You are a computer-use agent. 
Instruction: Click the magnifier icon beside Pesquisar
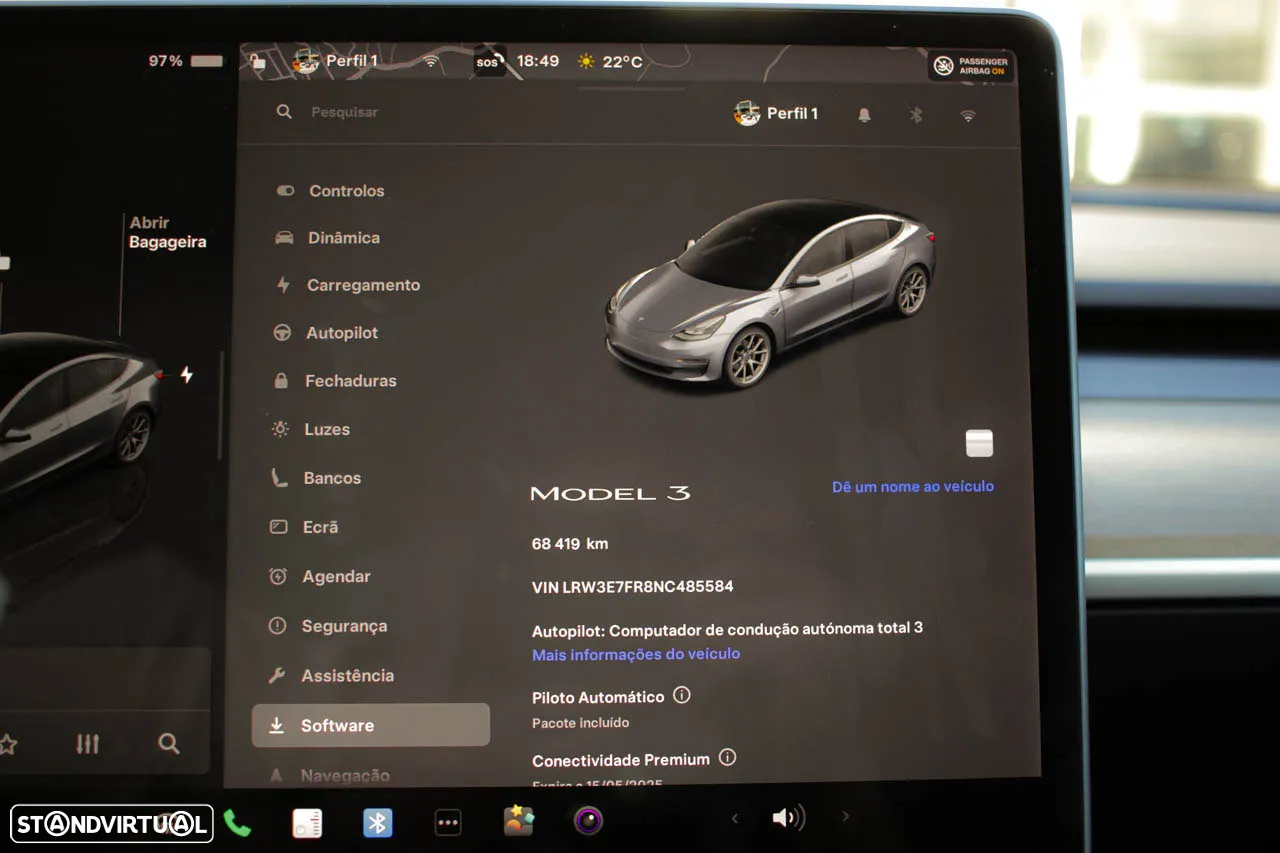pos(284,112)
